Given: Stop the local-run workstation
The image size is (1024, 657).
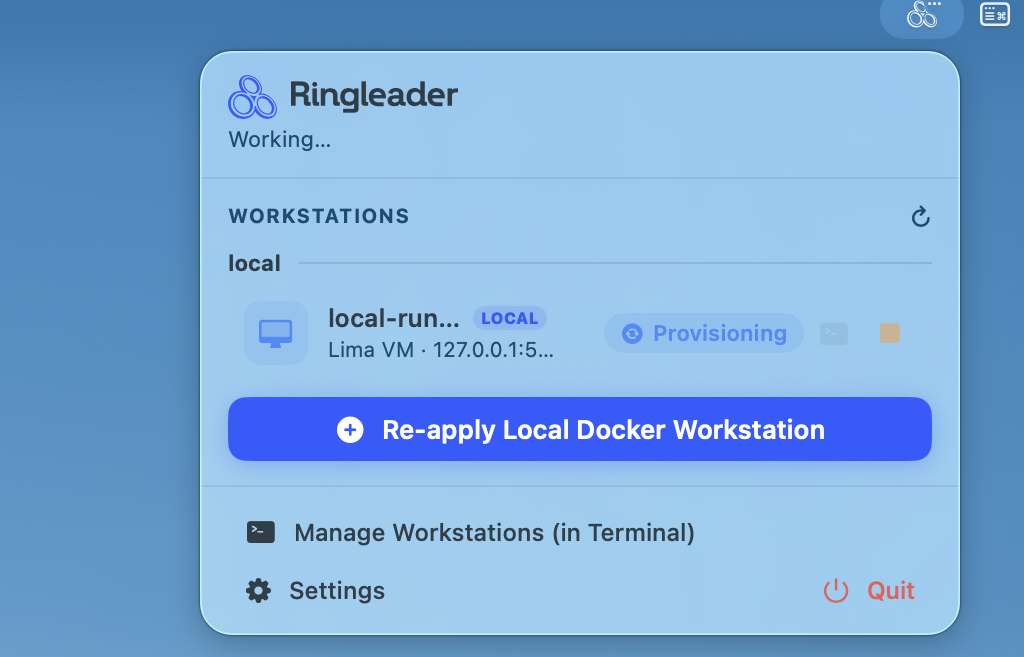Looking at the screenshot, I should point(889,333).
